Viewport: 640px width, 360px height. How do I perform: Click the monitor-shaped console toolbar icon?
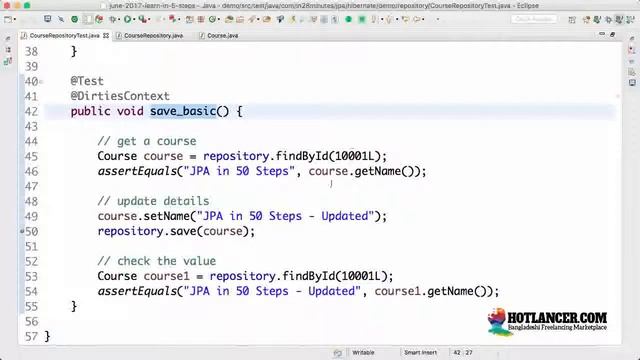(48, 19)
